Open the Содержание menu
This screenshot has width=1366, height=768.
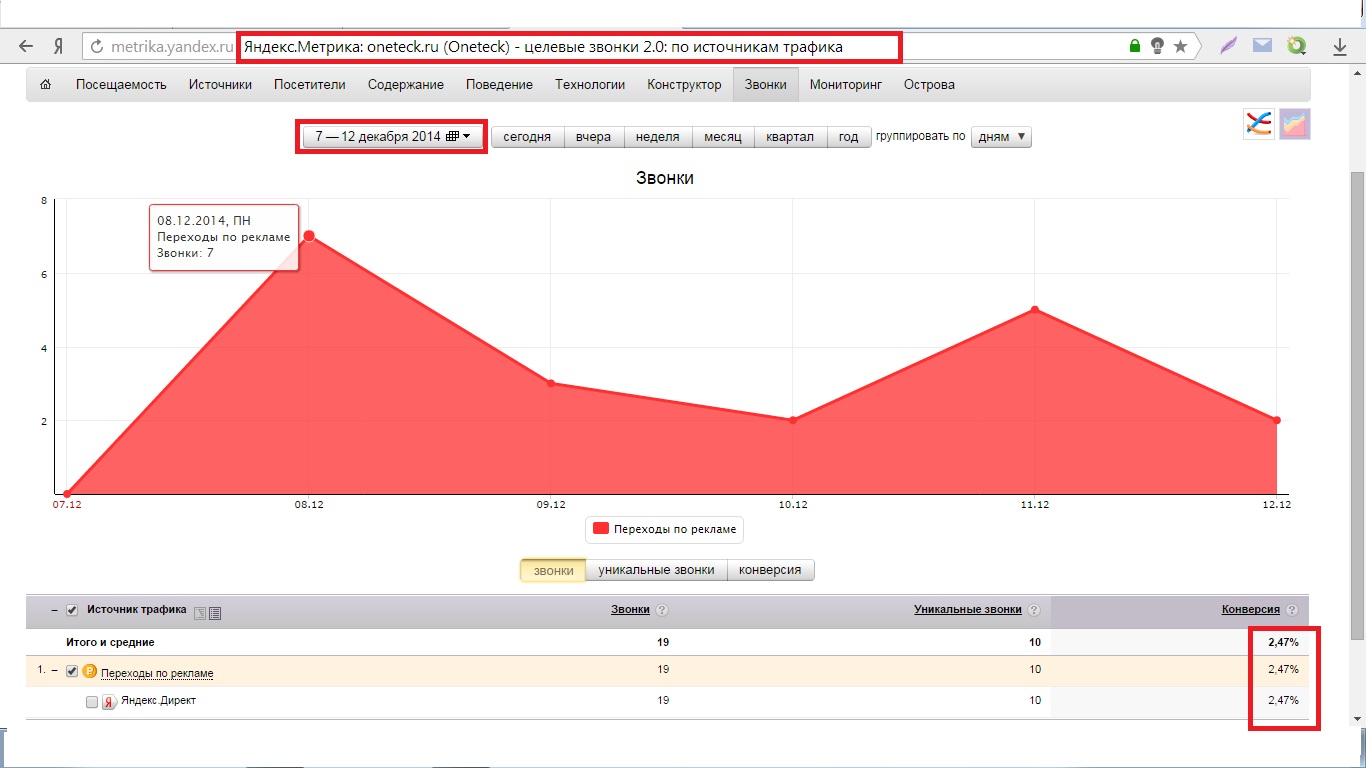coord(406,85)
